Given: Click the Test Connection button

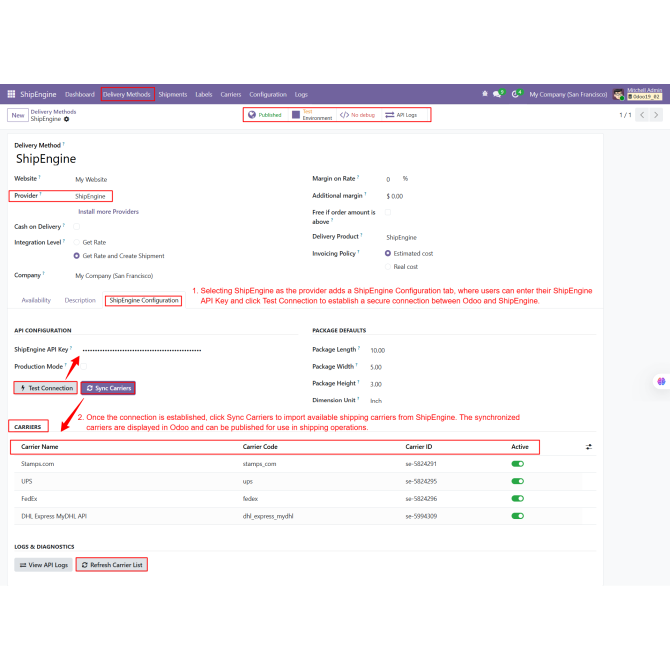Looking at the screenshot, I should click(46, 388).
